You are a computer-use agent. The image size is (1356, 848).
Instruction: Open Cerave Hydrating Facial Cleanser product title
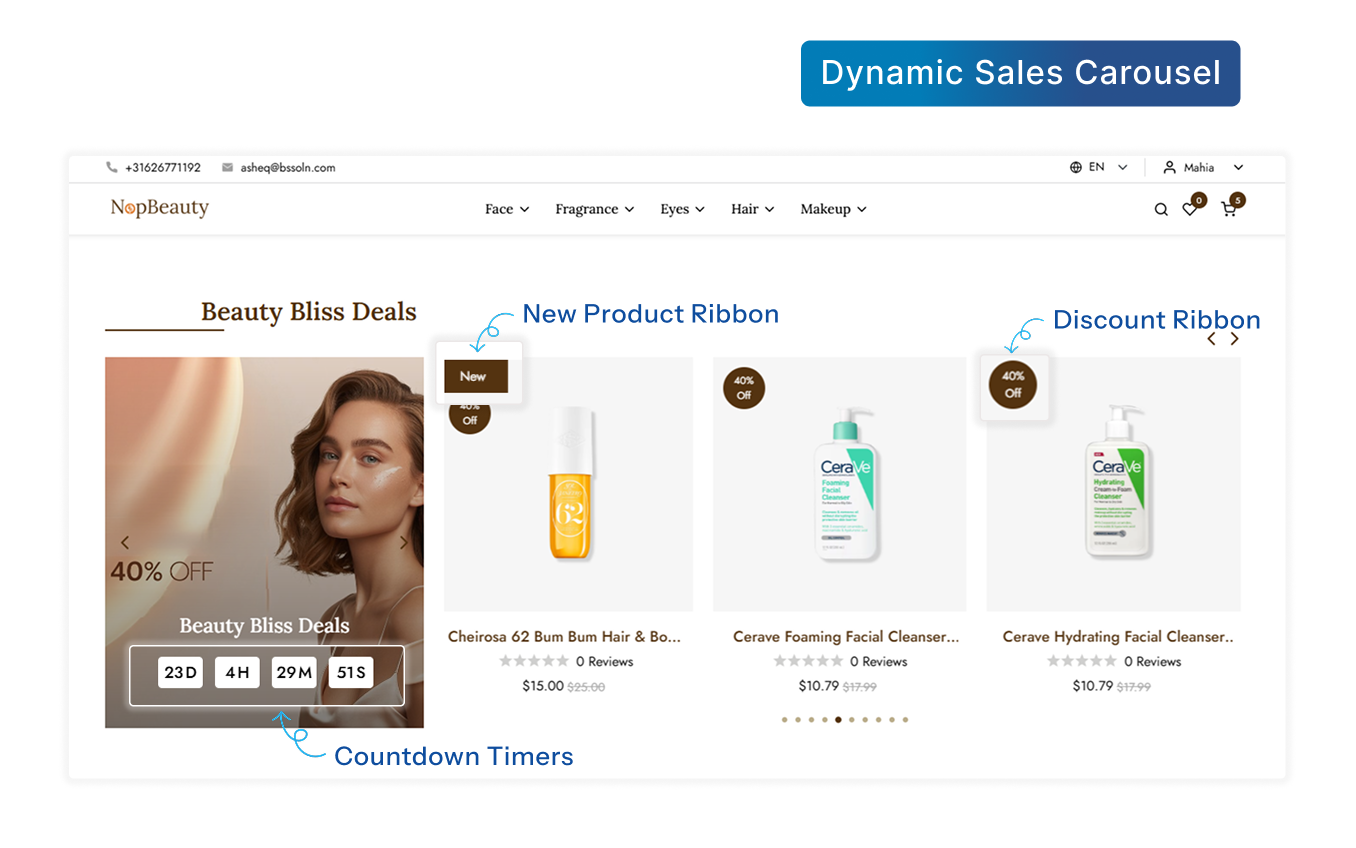(1118, 636)
